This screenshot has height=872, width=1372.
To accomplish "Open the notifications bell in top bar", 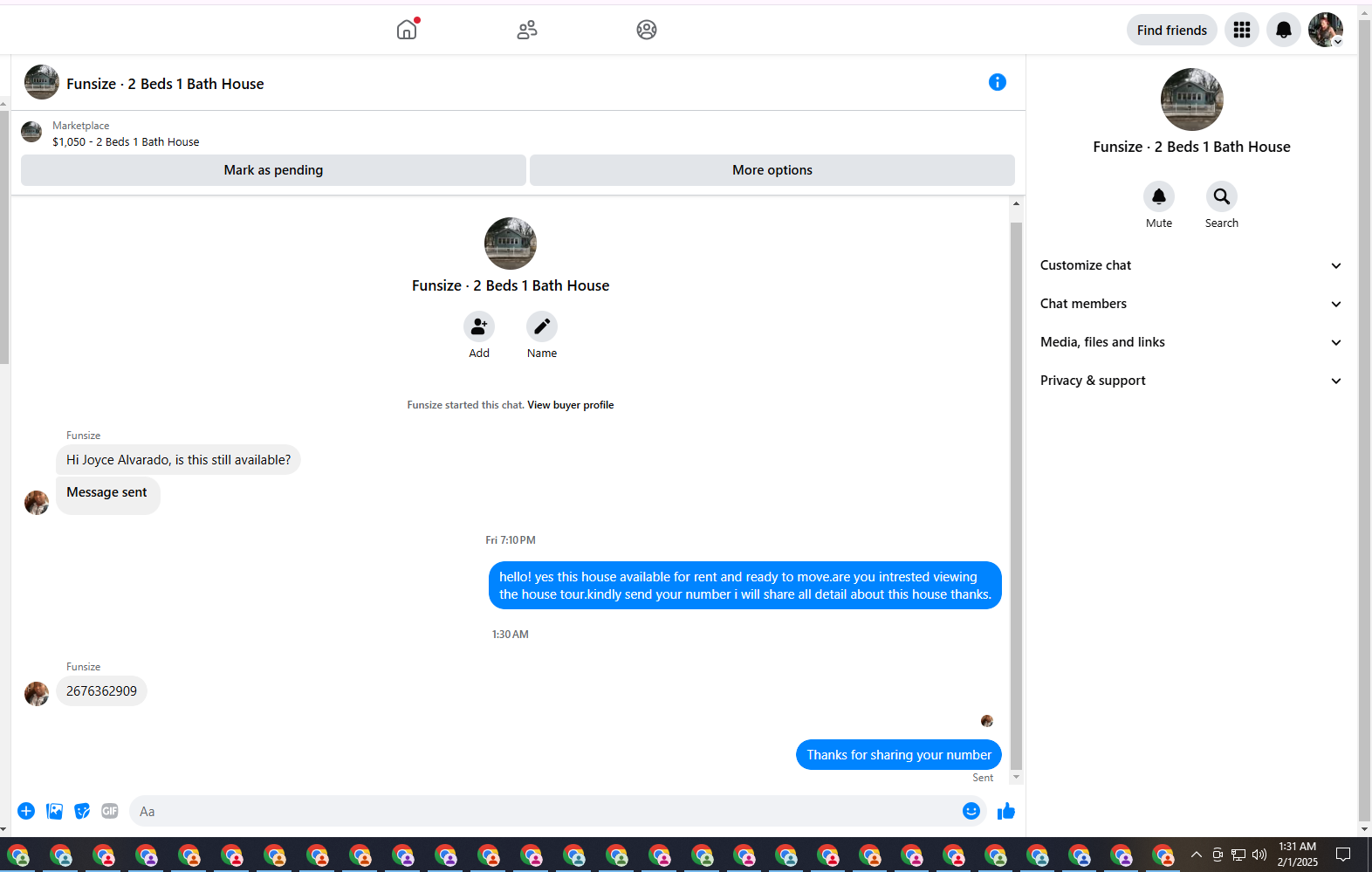I will tap(1284, 30).
